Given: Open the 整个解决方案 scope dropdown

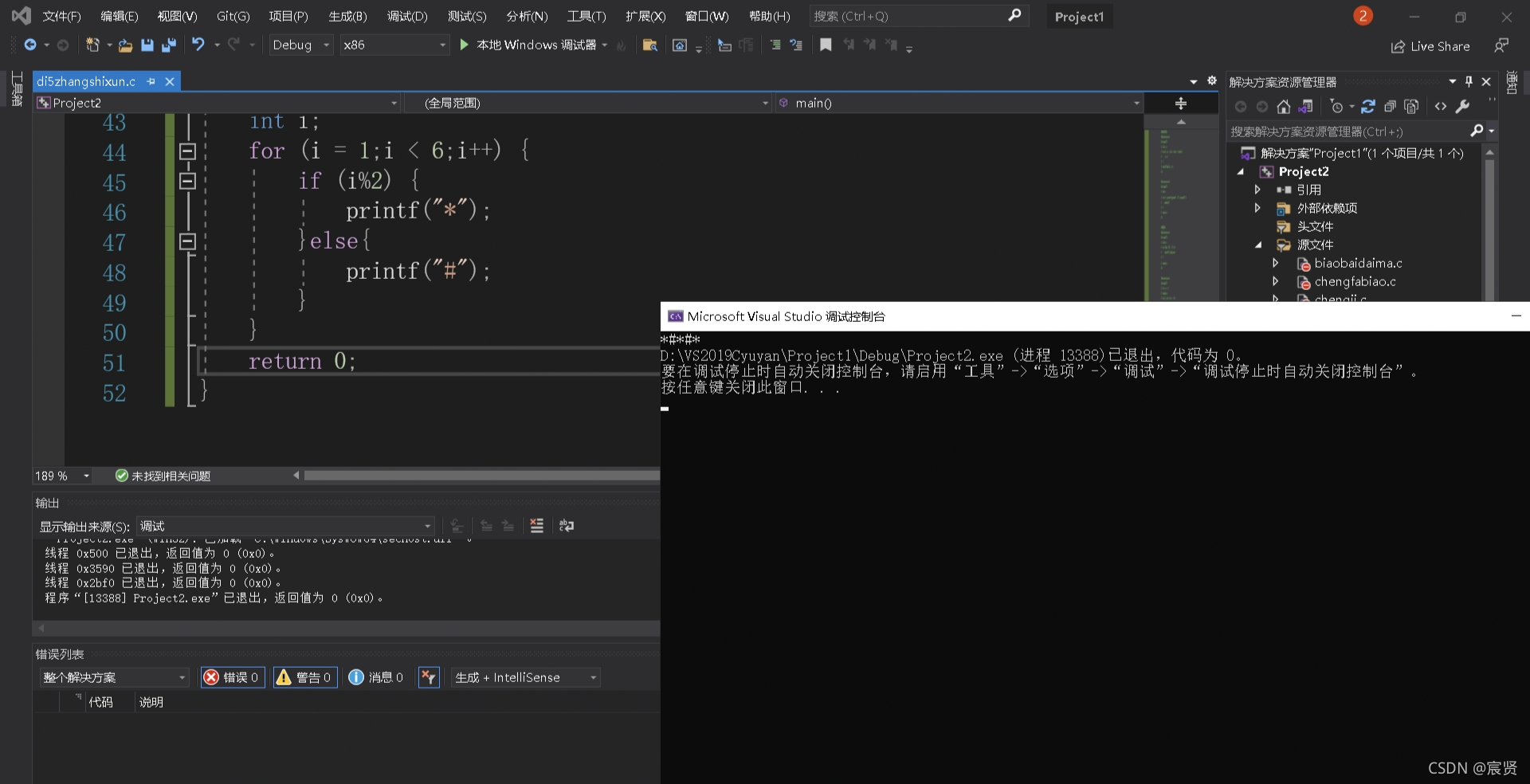Looking at the screenshot, I should pos(114,677).
